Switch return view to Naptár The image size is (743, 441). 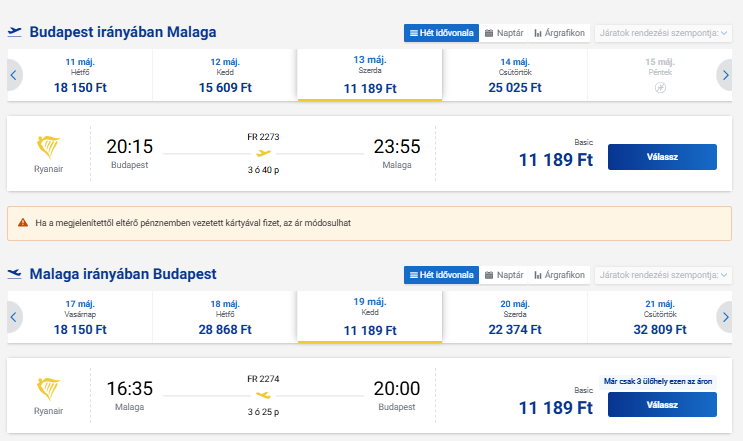tap(504, 275)
